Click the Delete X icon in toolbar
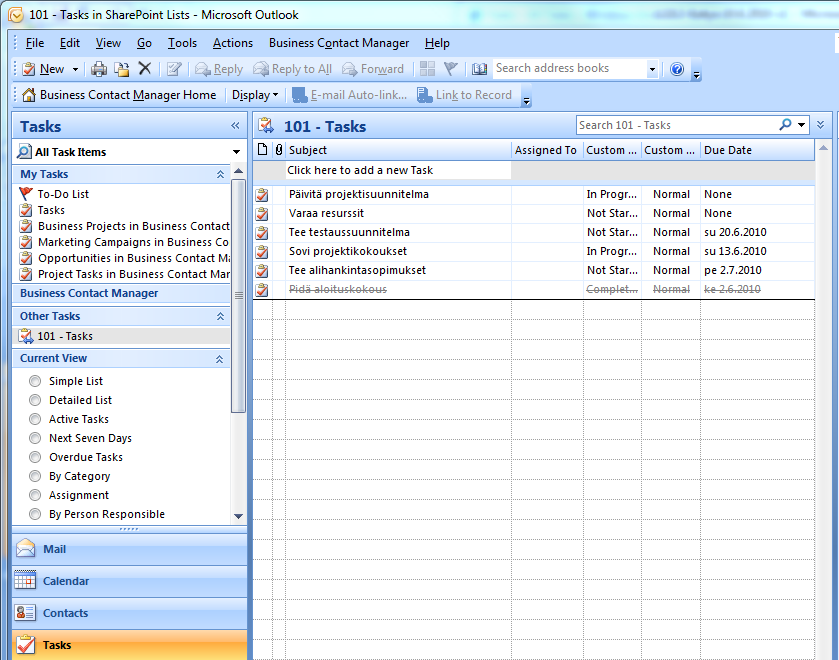This screenshot has width=839, height=660. 144,69
